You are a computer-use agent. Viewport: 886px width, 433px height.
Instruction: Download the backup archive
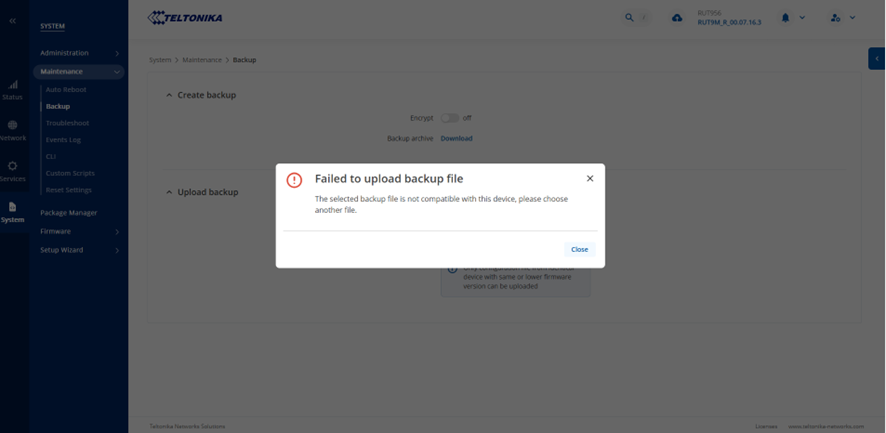point(456,138)
